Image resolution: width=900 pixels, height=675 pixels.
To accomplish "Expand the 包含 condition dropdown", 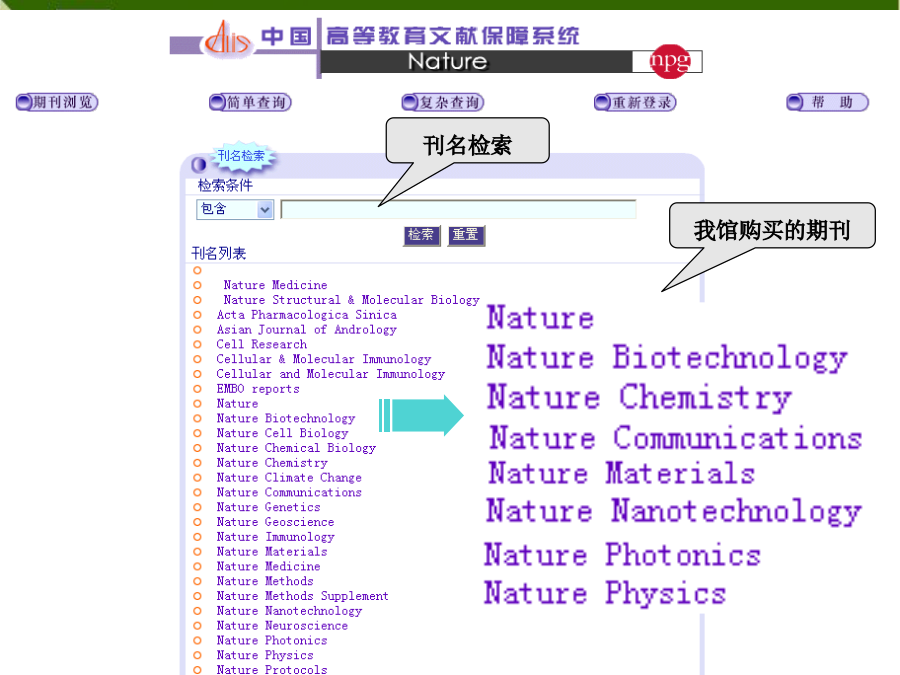I will (235, 209).
